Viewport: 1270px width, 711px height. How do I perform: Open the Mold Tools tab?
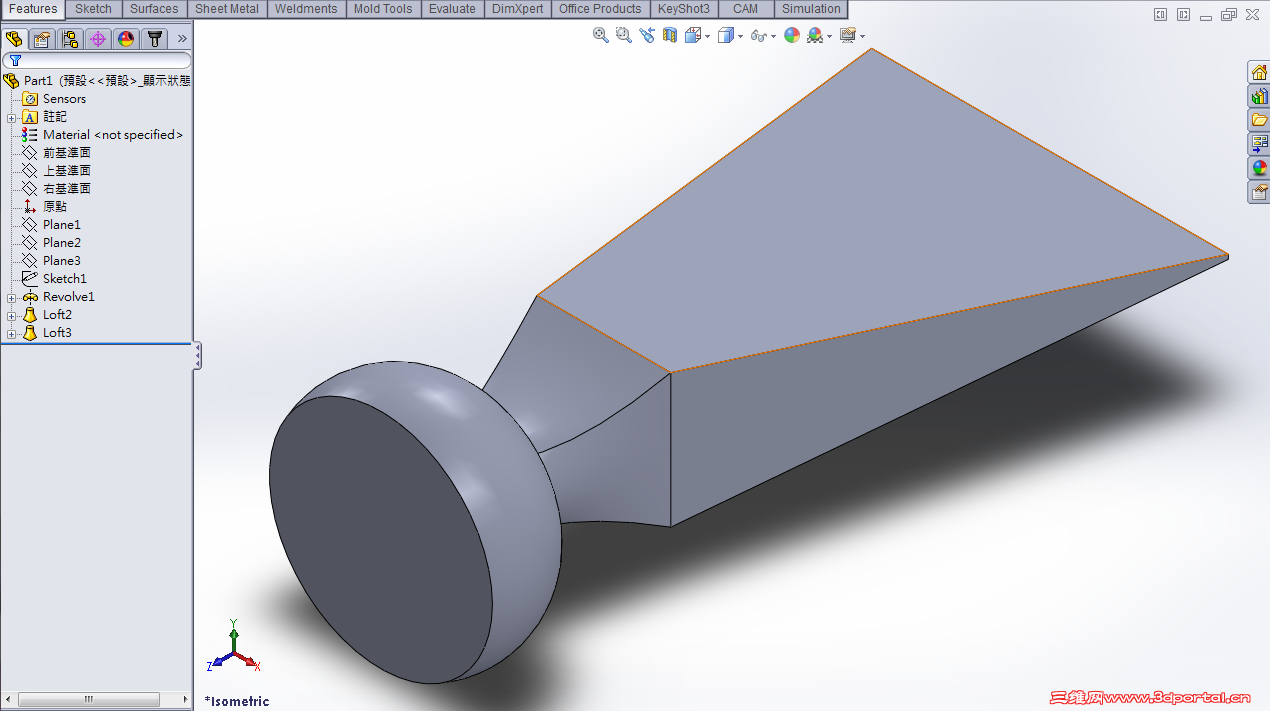[383, 9]
